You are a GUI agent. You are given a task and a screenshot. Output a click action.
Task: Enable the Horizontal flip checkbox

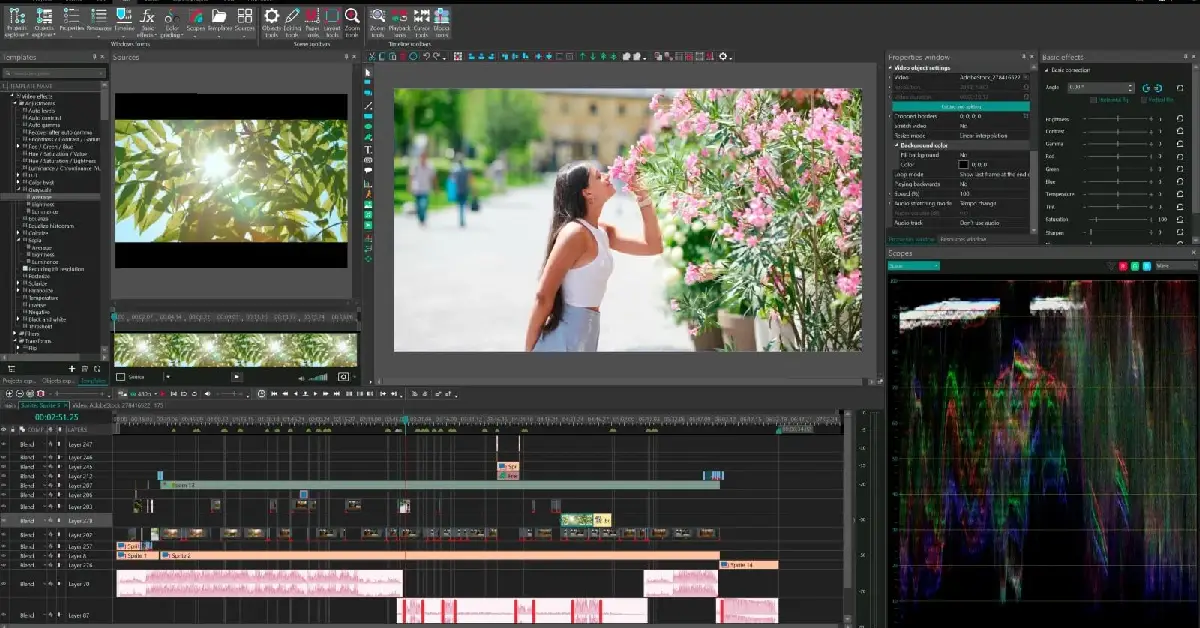tap(1093, 100)
